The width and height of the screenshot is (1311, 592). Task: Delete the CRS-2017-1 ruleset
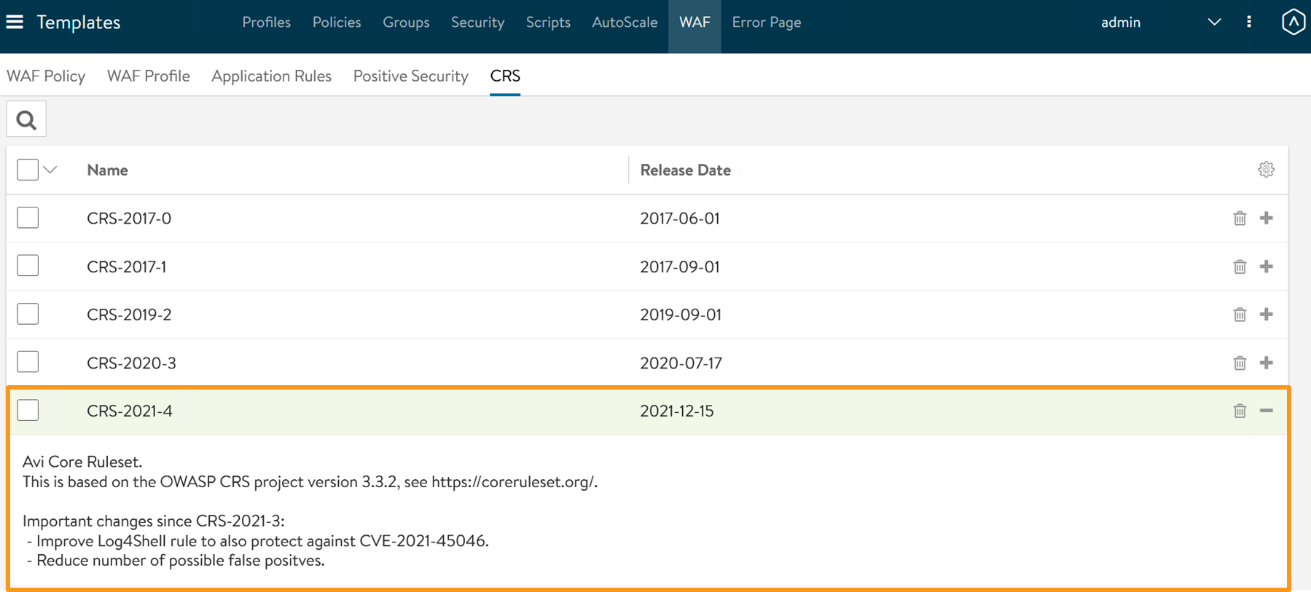click(1240, 266)
